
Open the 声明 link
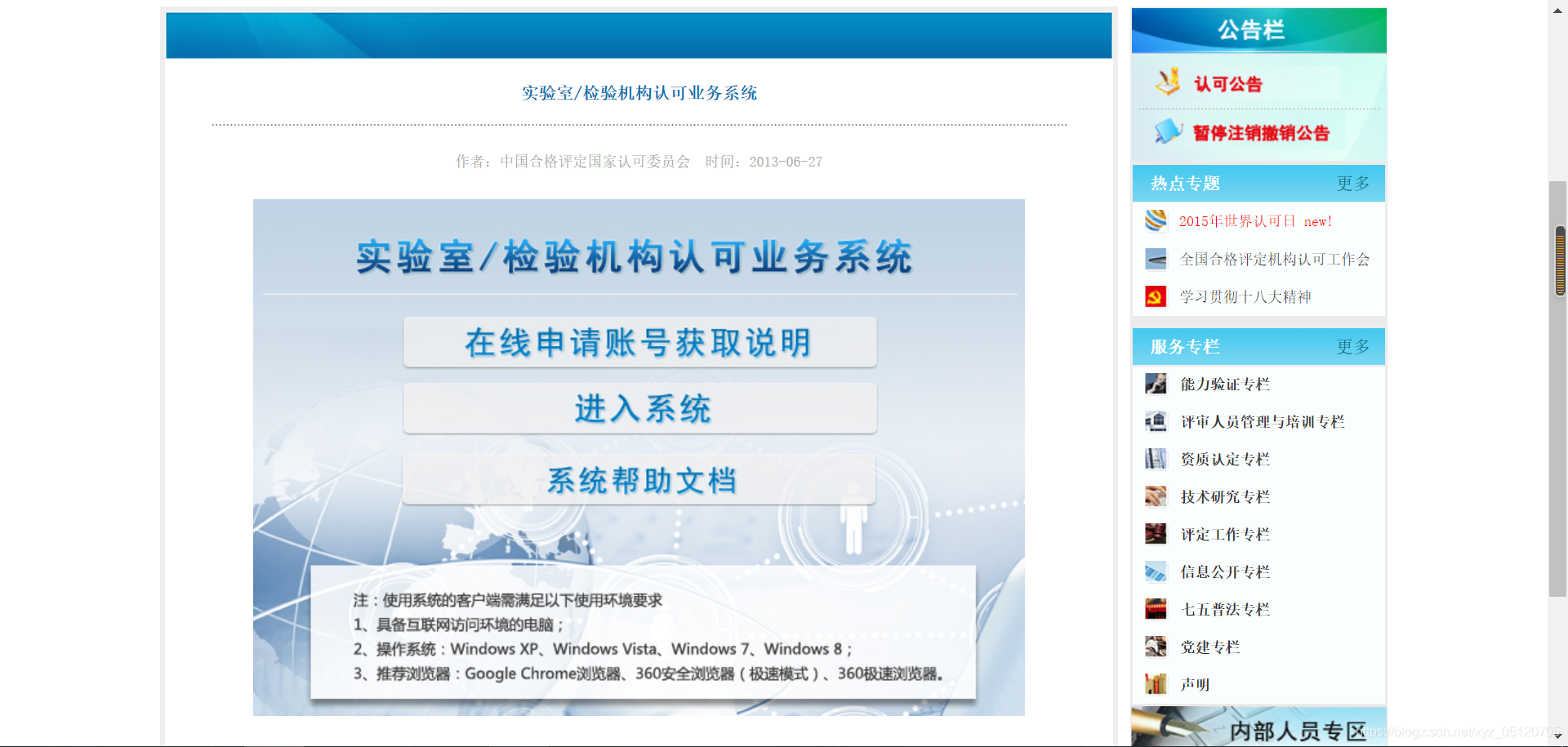(1195, 685)
